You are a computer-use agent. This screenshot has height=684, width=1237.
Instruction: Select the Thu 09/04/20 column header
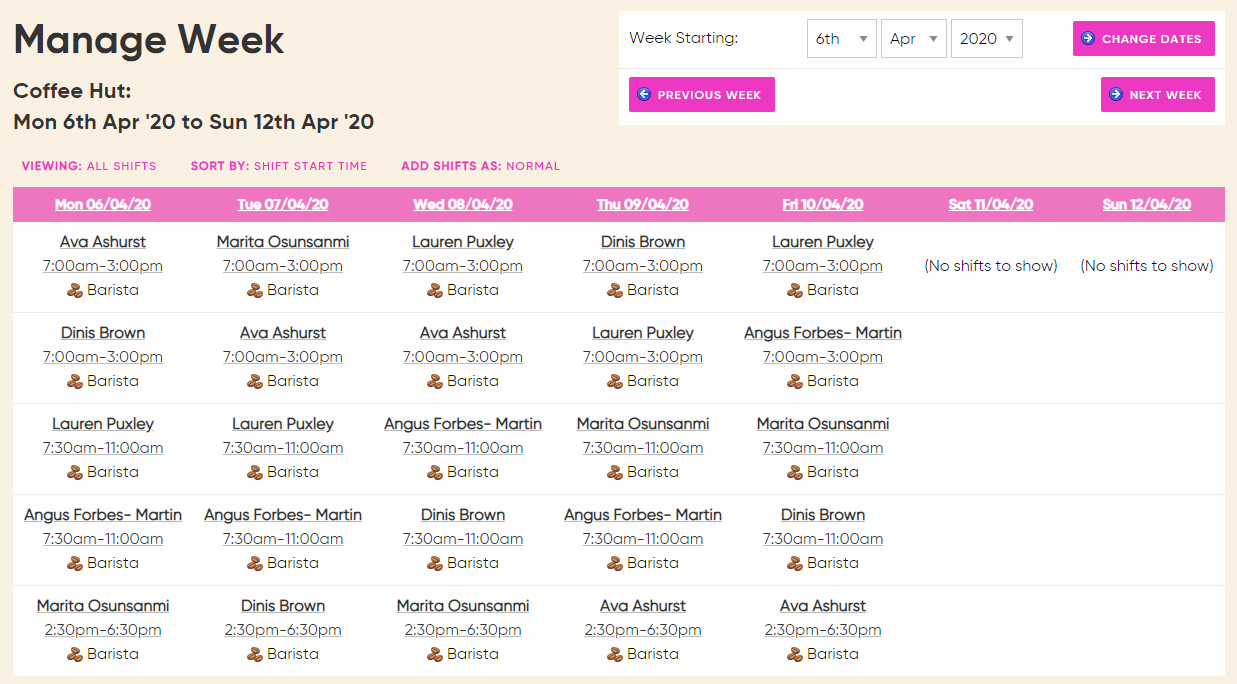click(x=642, y=204)
